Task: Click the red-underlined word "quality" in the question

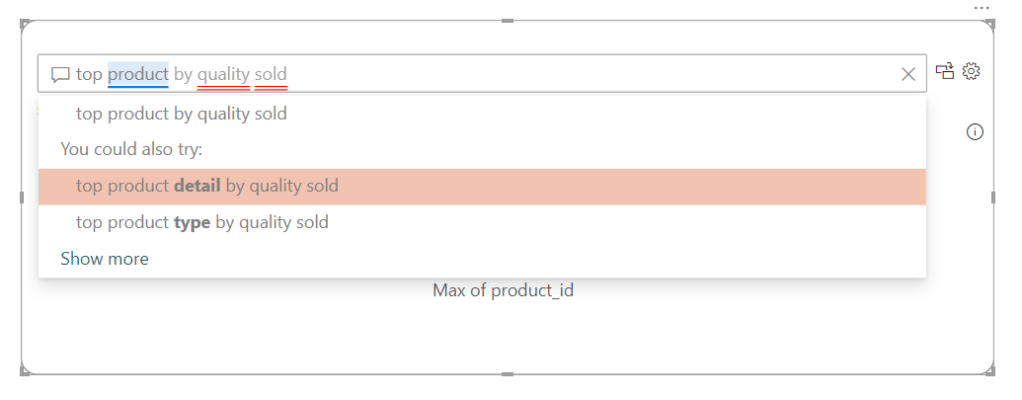Action: [223, 74]
